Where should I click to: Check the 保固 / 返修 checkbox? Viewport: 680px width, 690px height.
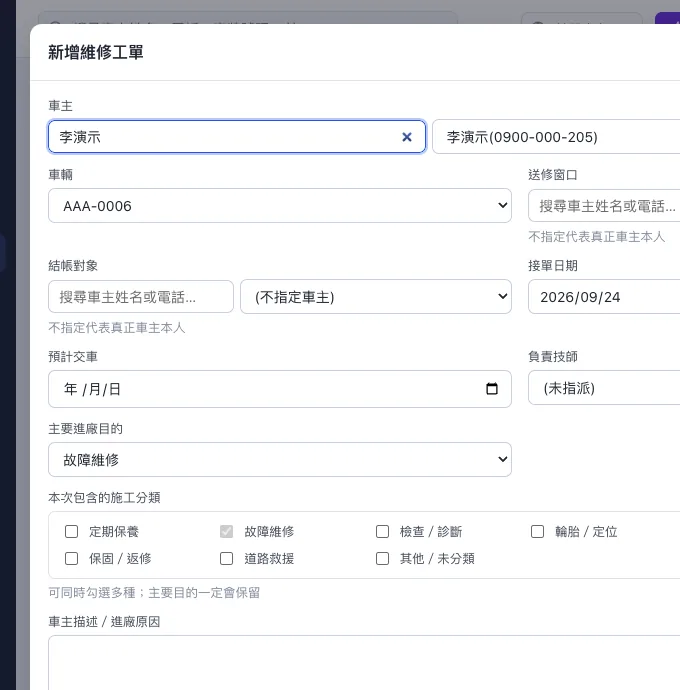pyautogui.click(x=71, y=558)
